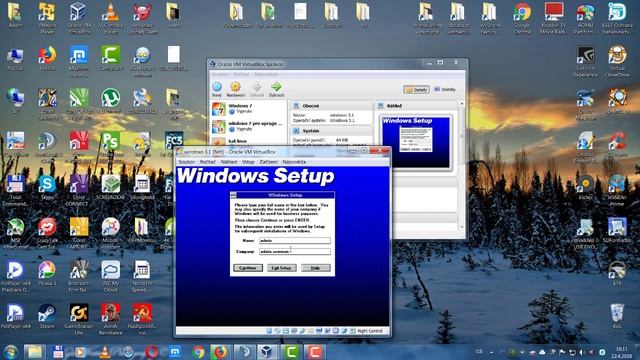The image size is (640, 360).
Task: Collapse the Obecné section header
Action: coord(331,106)
